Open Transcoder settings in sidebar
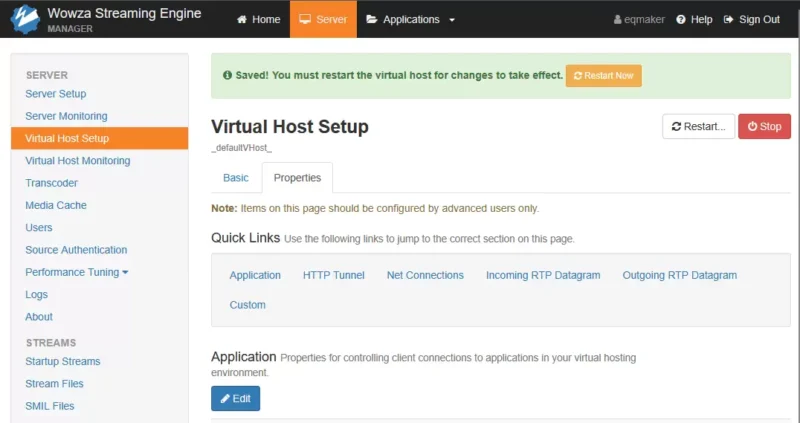800x423 pixels. point(52,183)
